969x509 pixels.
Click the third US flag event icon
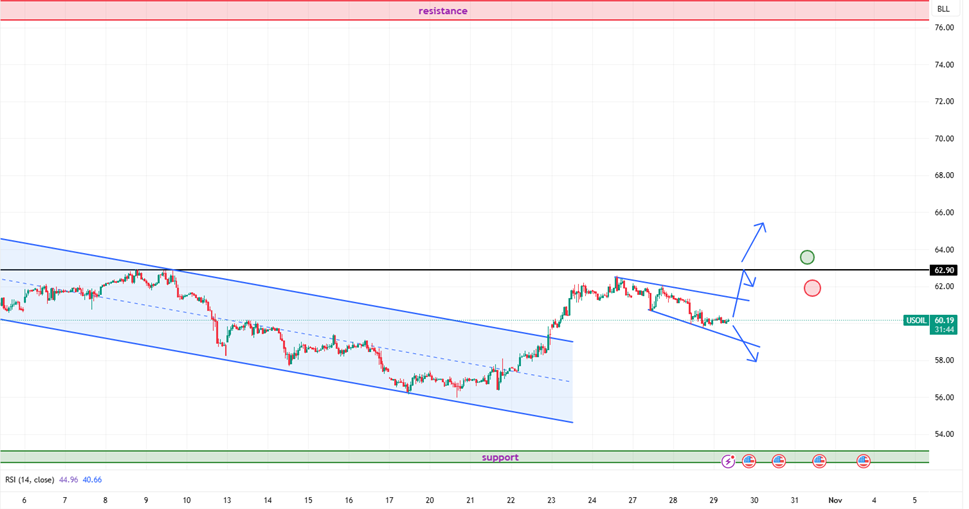point(819,461)
